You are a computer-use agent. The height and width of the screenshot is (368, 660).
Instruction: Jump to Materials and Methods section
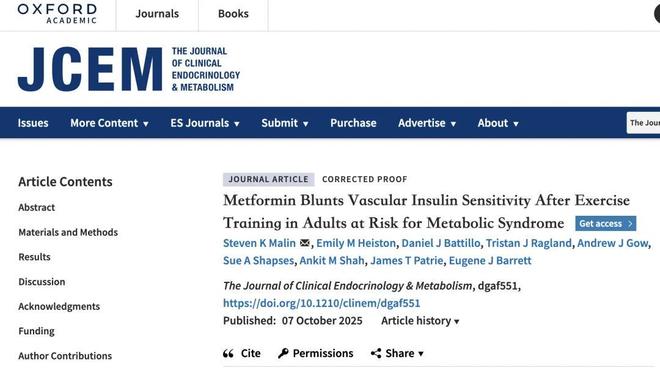(68, 232)
